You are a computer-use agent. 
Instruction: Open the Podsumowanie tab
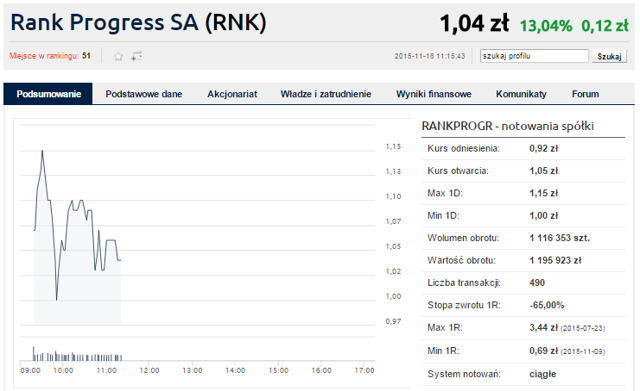click(x=48, y=94)
